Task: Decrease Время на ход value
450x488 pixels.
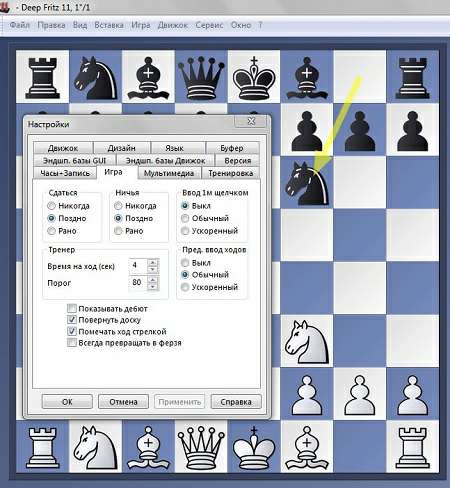Action: point(153,269)
